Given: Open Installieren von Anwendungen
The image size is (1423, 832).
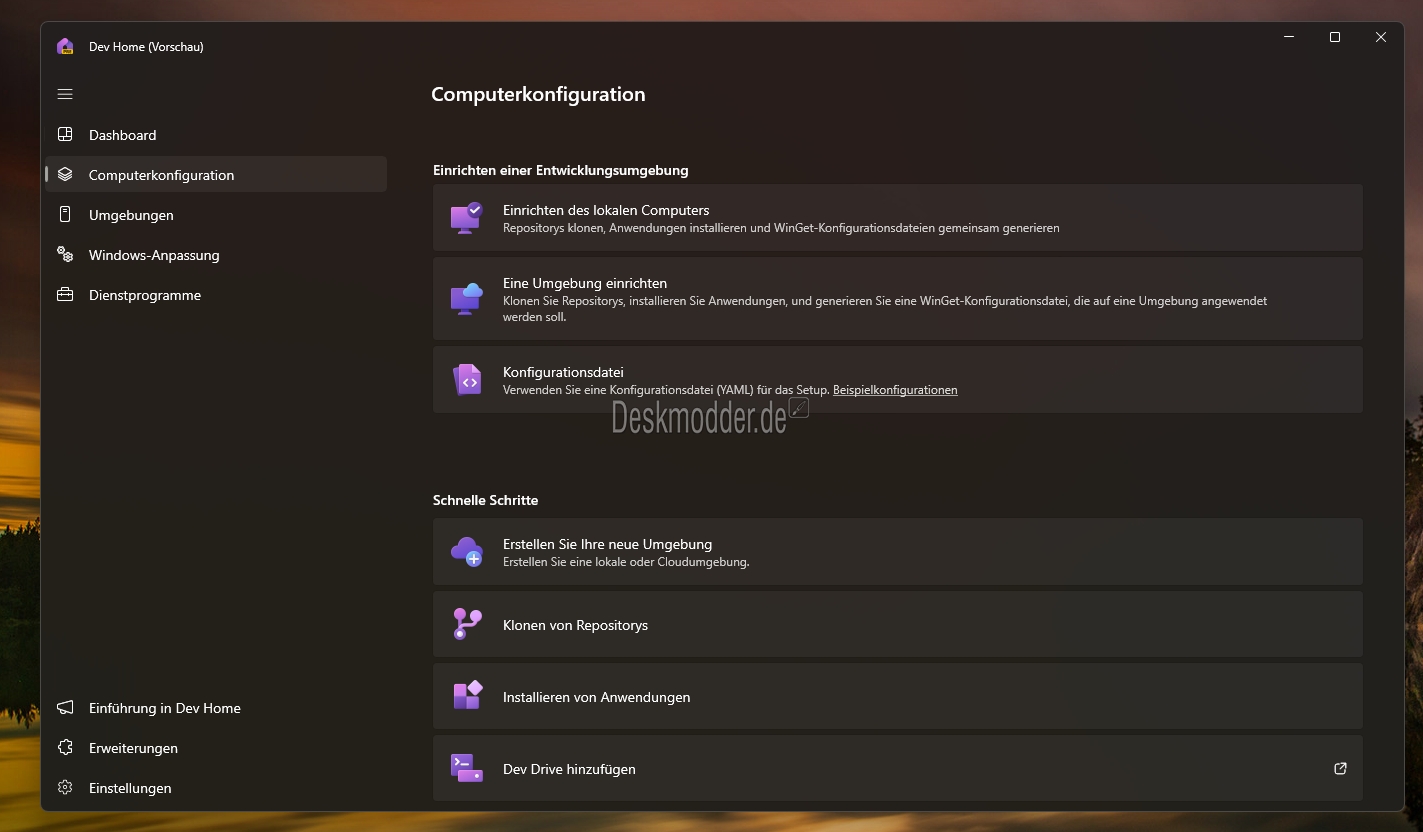Looking at the screenshot, I should (897, 696).
